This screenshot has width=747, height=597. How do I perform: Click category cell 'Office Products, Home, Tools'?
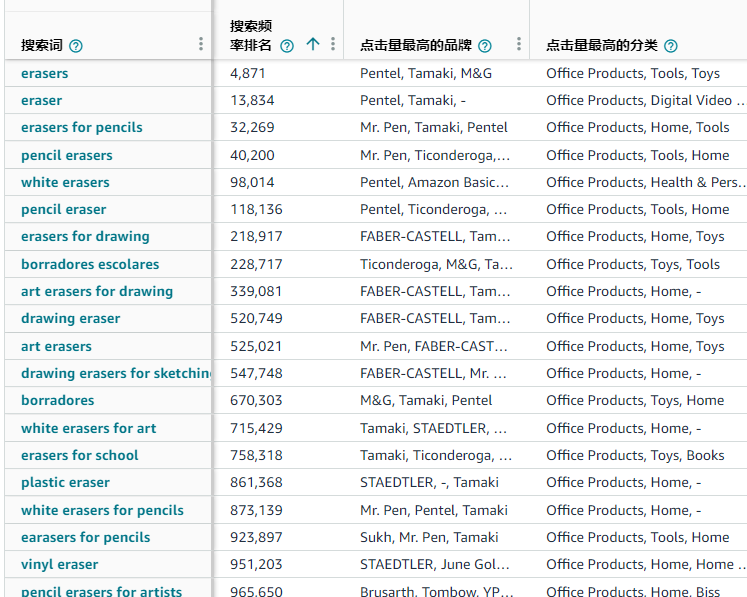pyautogui.click(x=637, y=127)
